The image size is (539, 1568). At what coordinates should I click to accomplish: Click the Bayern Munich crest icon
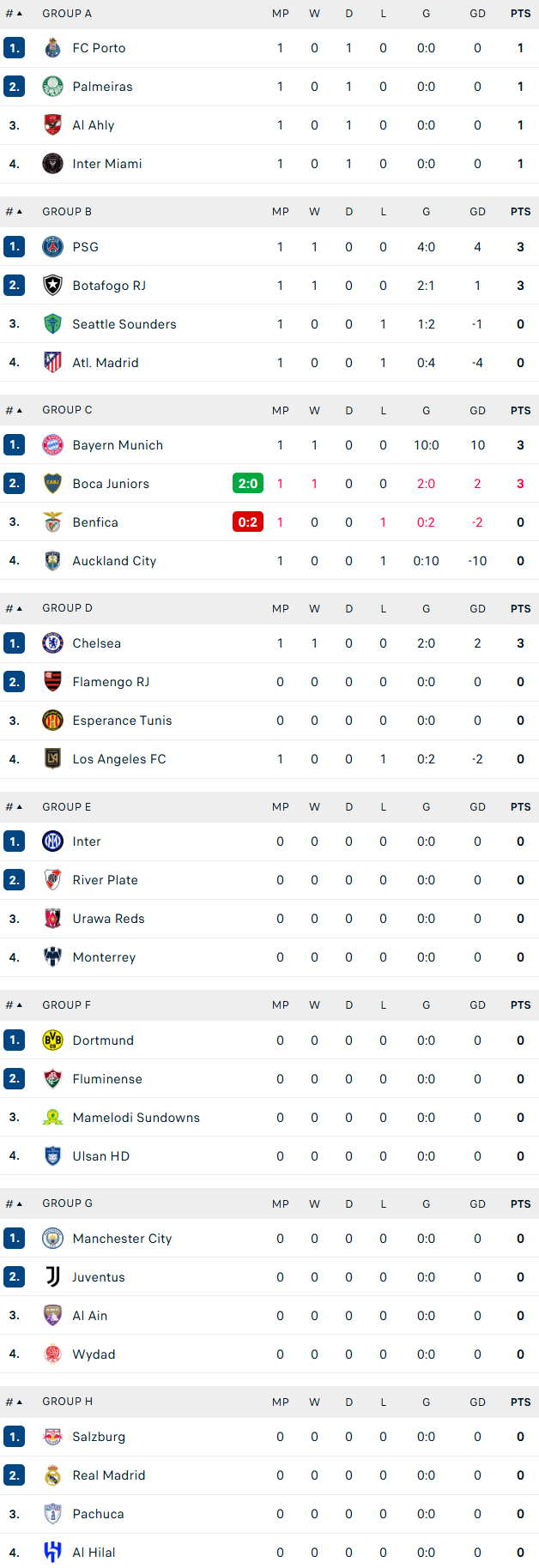click(52, 445)
